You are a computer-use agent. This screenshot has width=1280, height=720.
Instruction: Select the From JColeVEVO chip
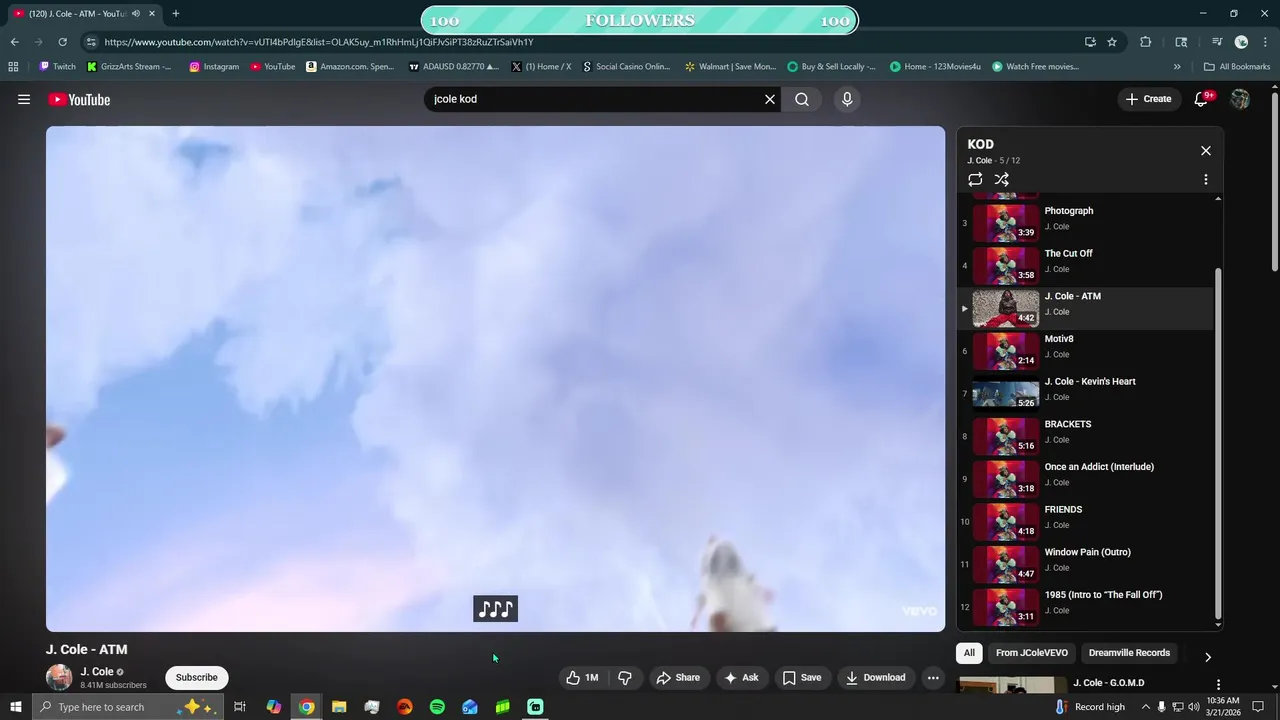point(1032,653)
